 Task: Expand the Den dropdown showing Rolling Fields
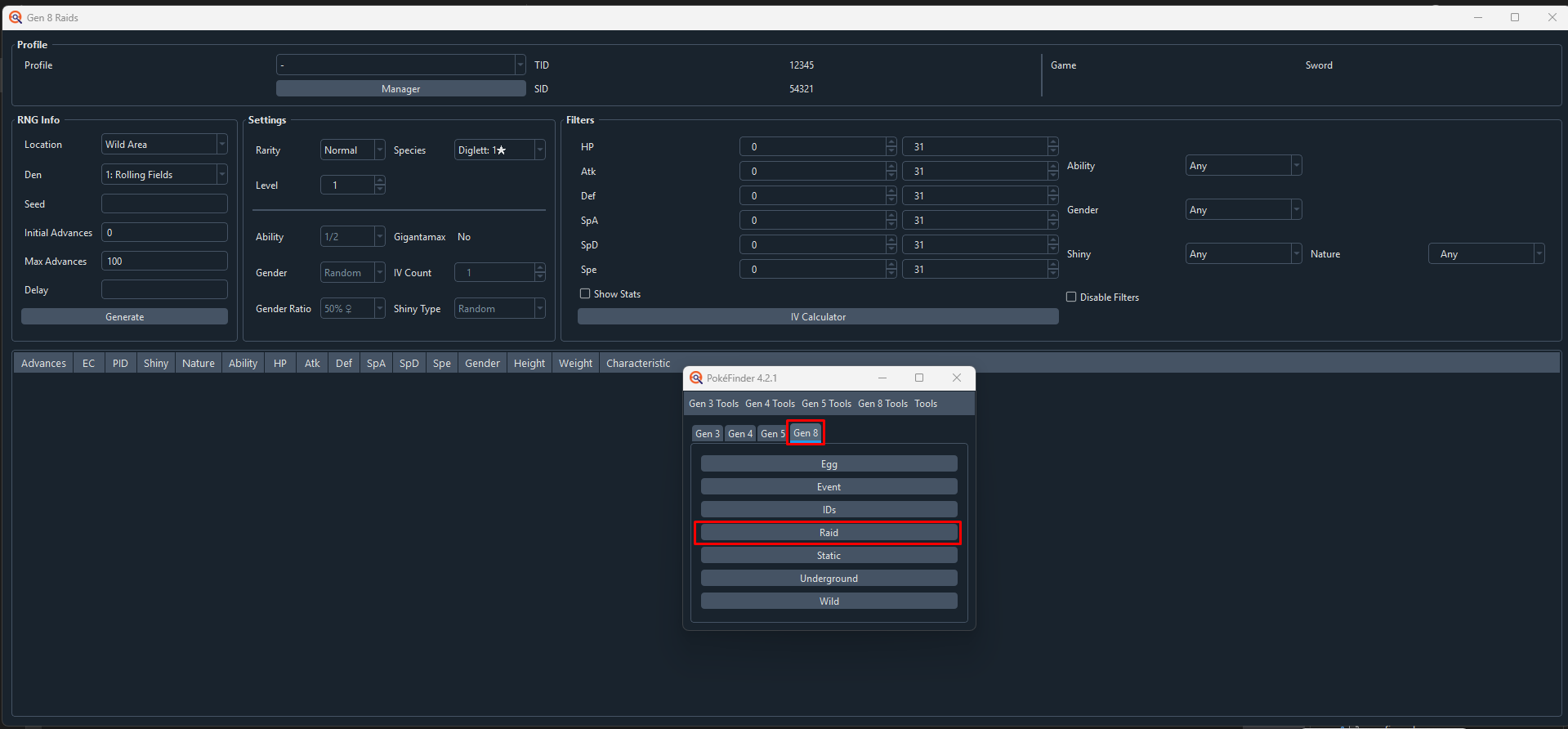point(164,174)
